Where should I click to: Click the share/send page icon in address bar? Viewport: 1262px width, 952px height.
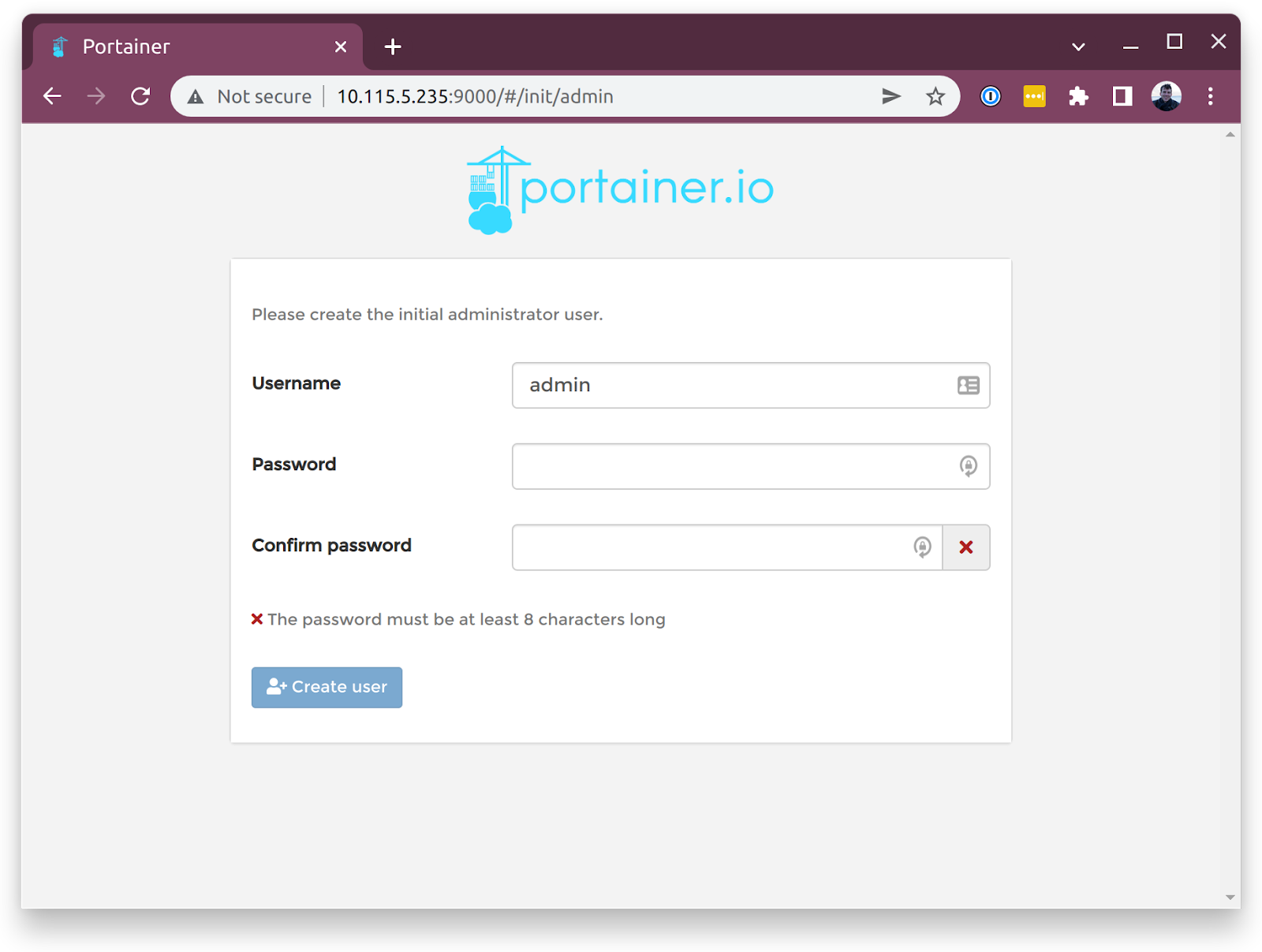(x=891, y=96)
